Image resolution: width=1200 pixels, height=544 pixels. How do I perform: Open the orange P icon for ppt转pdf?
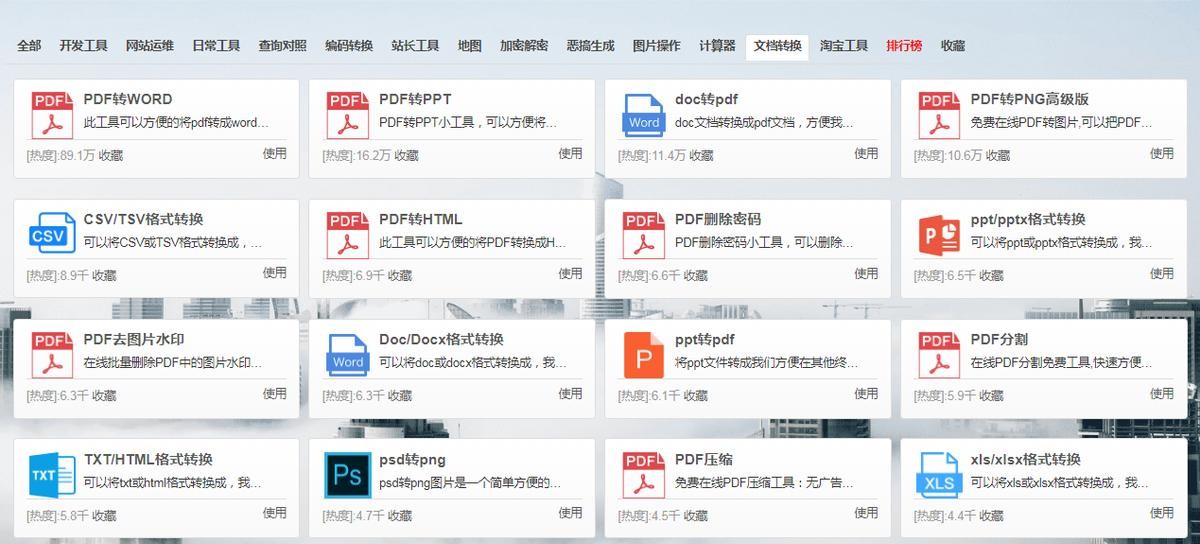click(644, 355)
